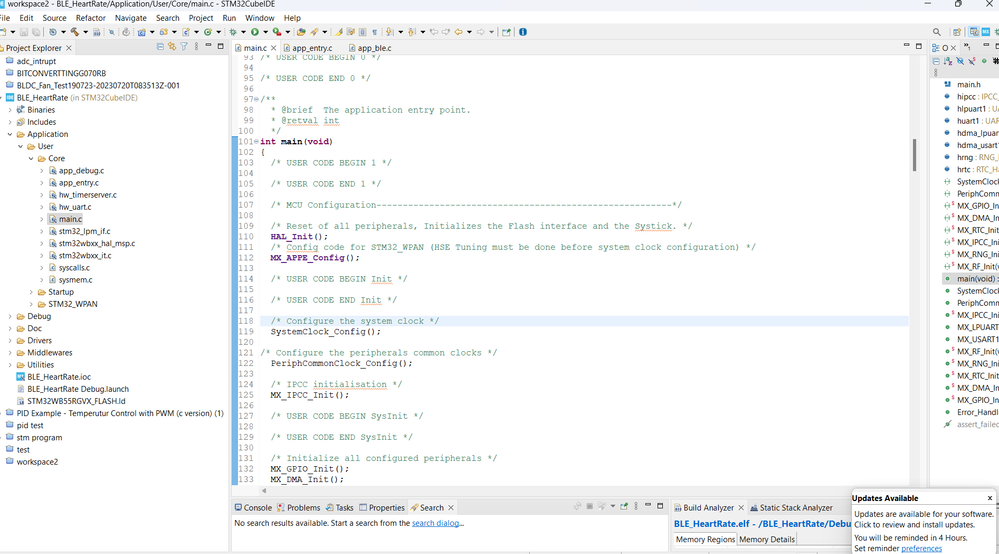Click Error_Handler entry in Outline
999x554 pixels.
[977, 413]
